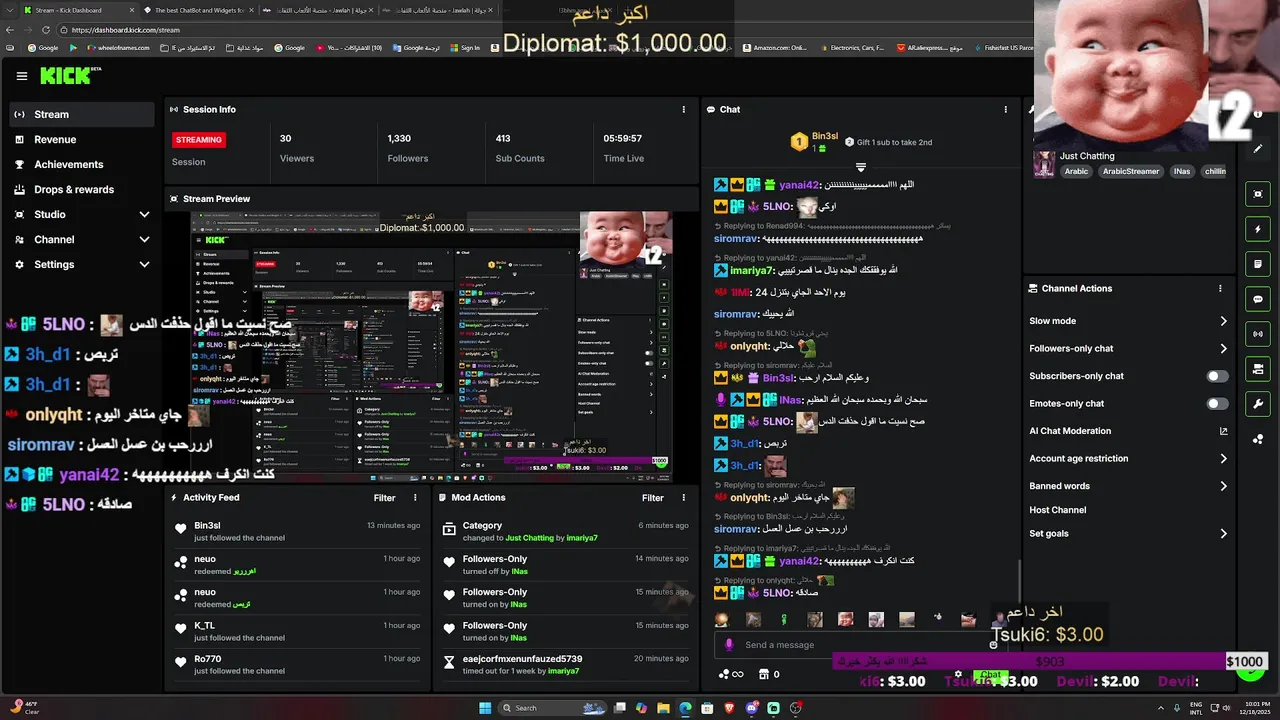Open Channel Actions three-dot menu
The image size is (1280, 720).
[x=1220, y=288]
